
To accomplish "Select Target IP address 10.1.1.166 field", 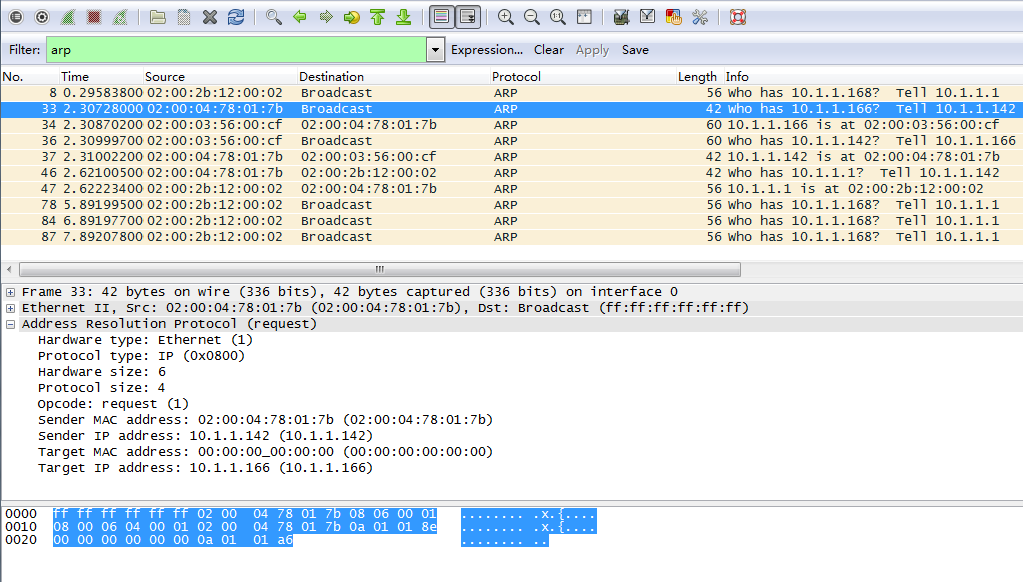I will [x=205, y=468].
